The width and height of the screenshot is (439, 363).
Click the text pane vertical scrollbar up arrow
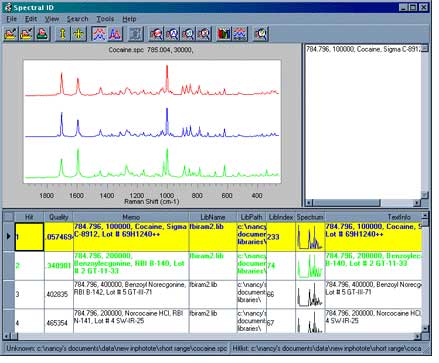[x=425, y=49]
